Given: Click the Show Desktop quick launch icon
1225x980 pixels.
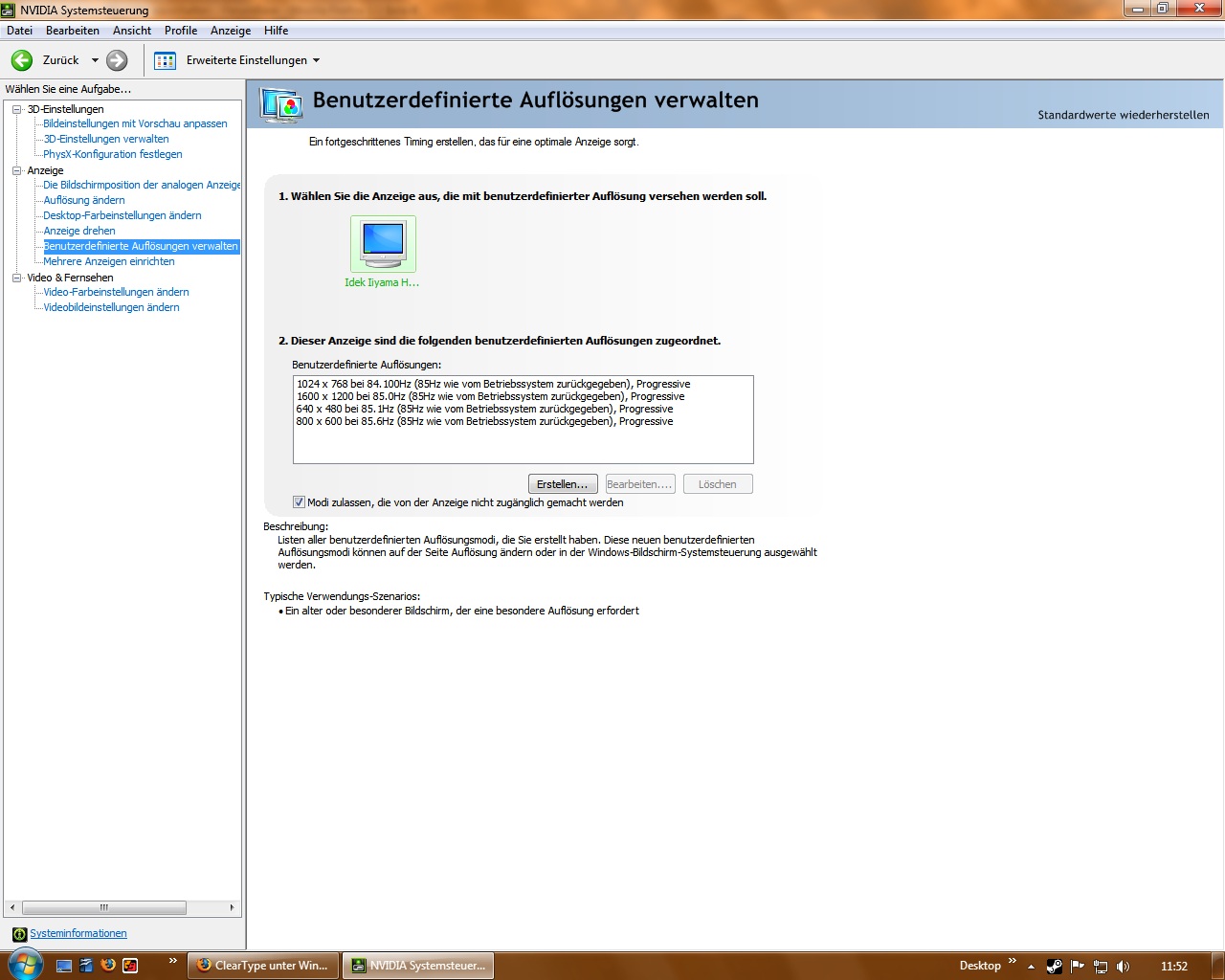Looking at the screenshot, I should pos(64,966).
